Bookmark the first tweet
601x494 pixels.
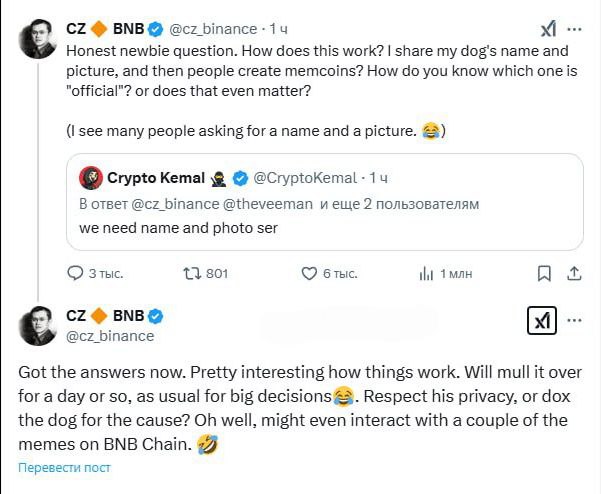(x=544, y=273)
